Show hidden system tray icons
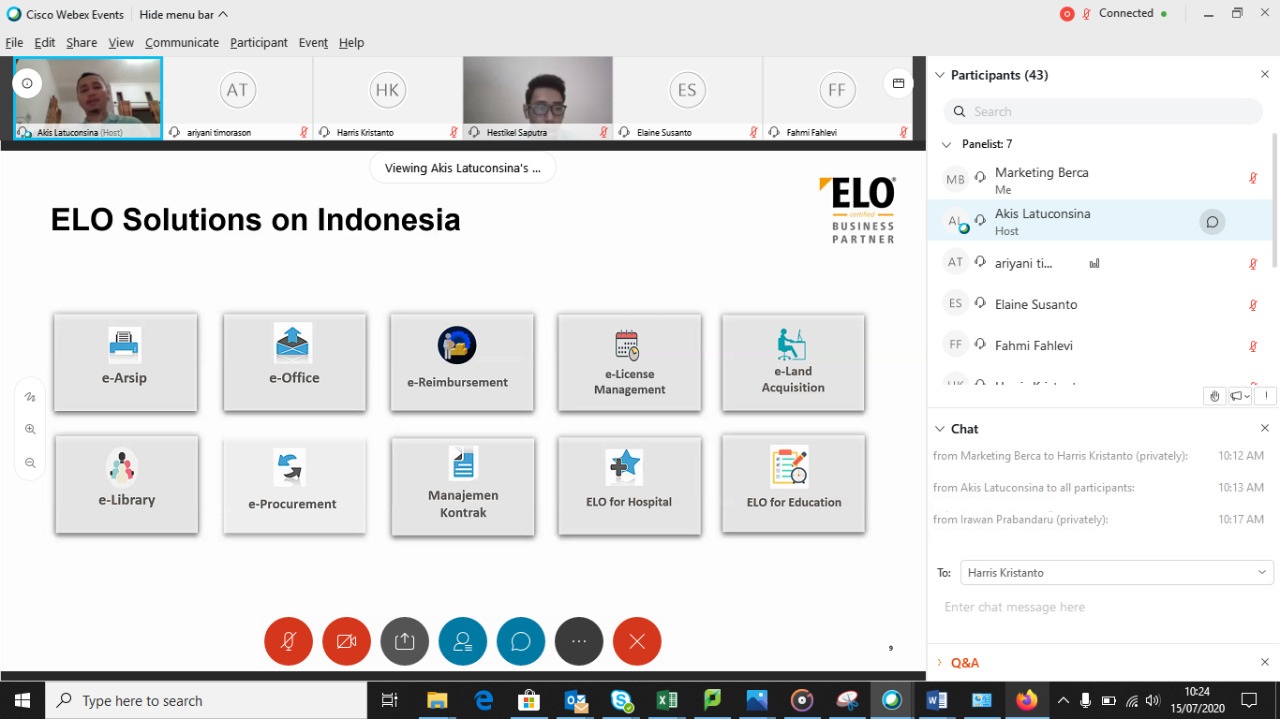 (x=1063, y=700)
